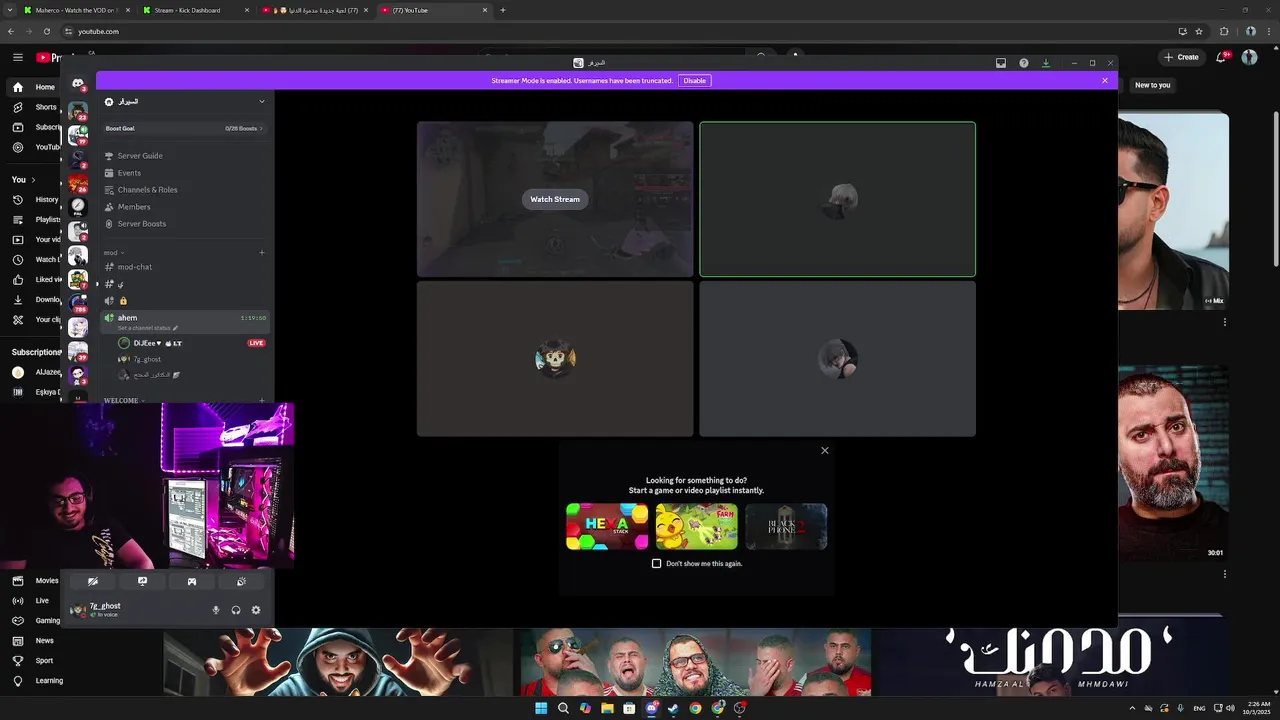Click the green download update icon
The height and width of the screenshot is (720, 1280).
click(x=1046, y=63)
